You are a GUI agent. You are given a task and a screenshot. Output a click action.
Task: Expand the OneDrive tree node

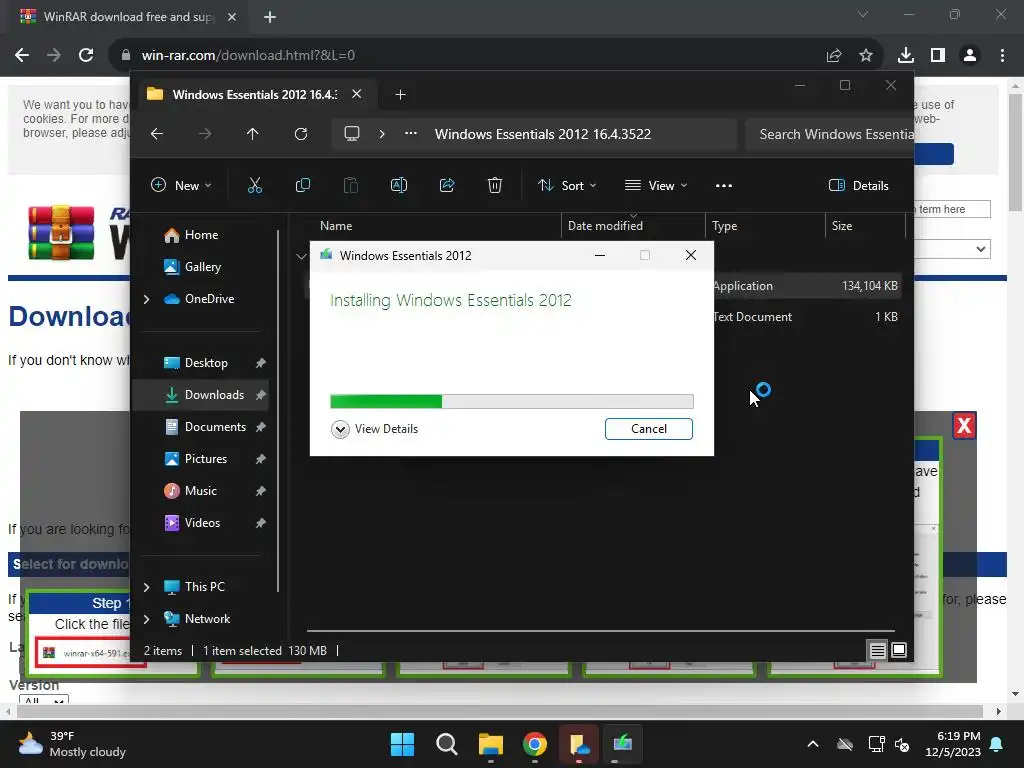coord(146,299)
